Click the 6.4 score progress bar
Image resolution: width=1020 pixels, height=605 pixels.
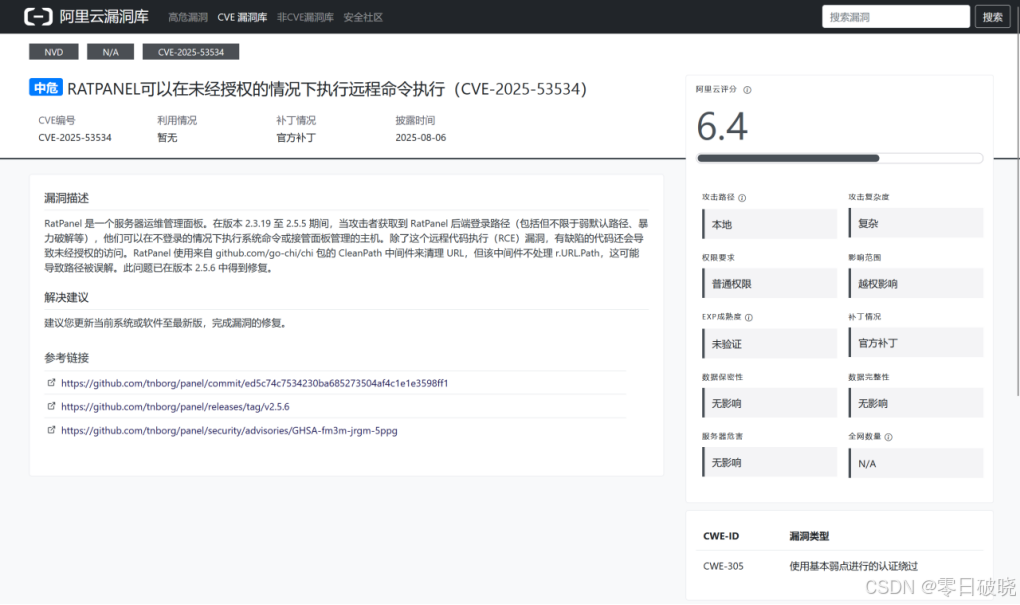[x=840, y=158]
